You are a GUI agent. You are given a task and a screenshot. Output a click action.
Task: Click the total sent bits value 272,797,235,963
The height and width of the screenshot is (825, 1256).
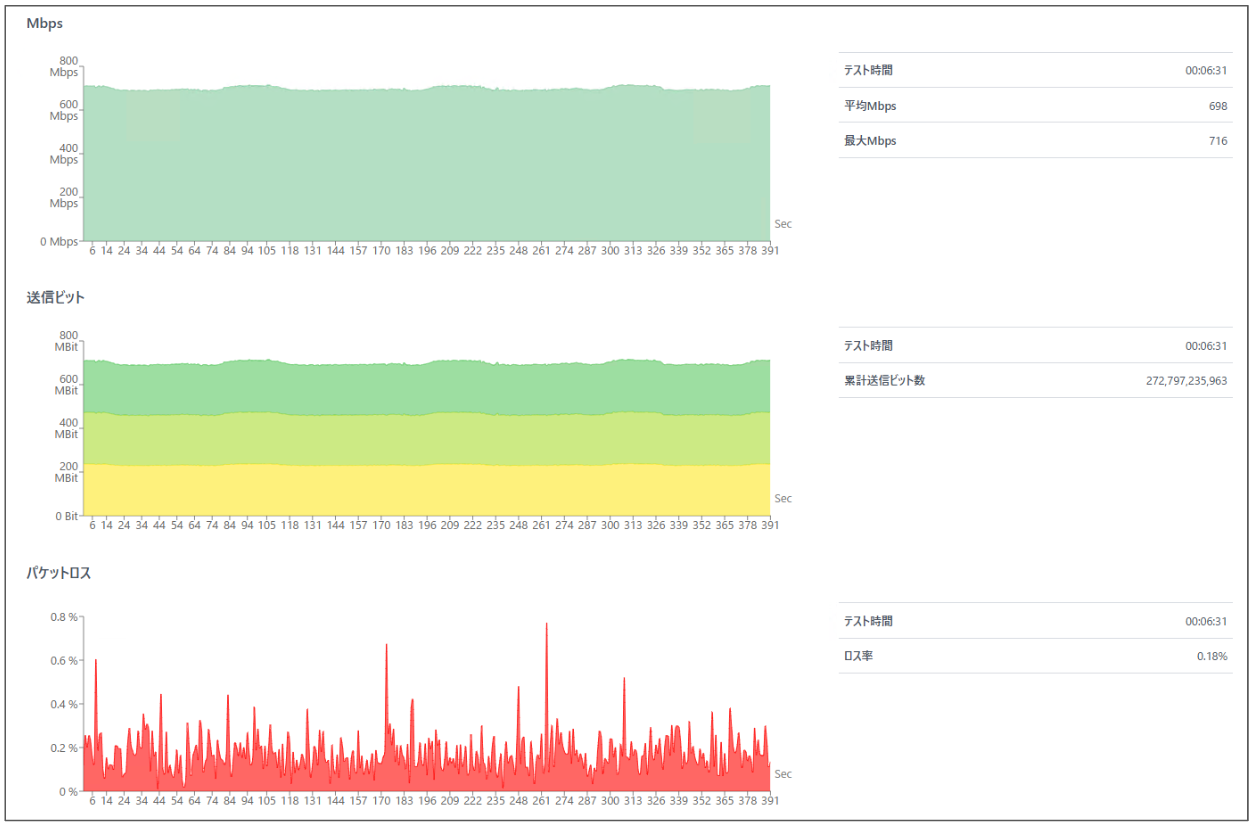tap(1186, 381)
